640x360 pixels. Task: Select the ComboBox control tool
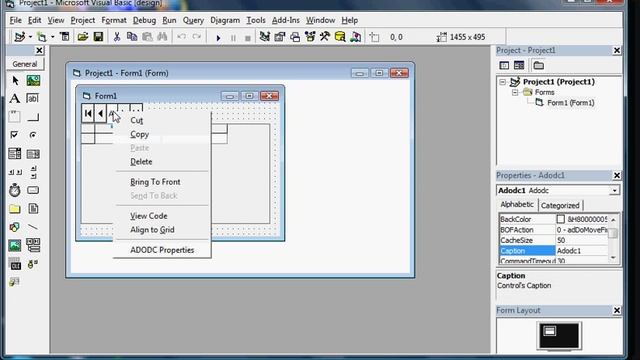click(15, 153)
